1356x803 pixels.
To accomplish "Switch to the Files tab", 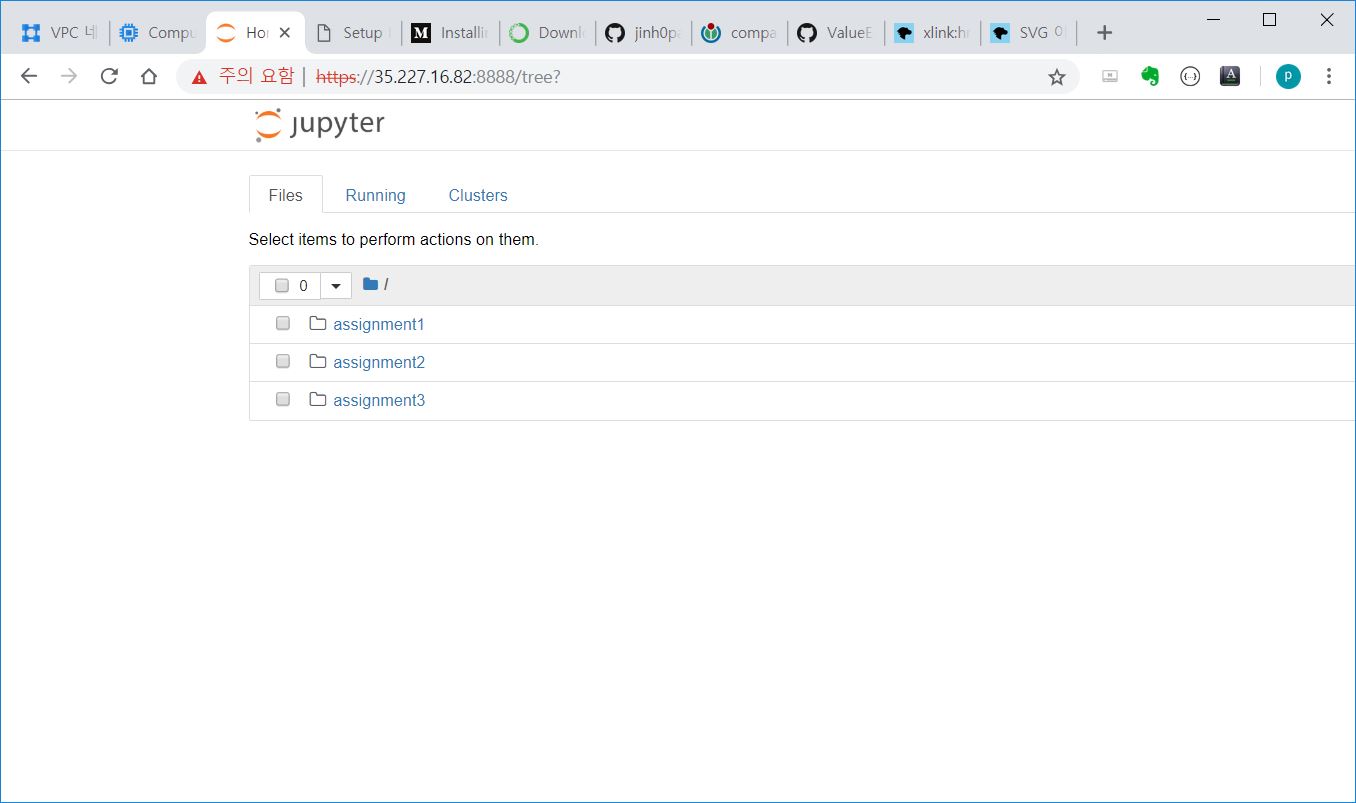I will point(286,195).
